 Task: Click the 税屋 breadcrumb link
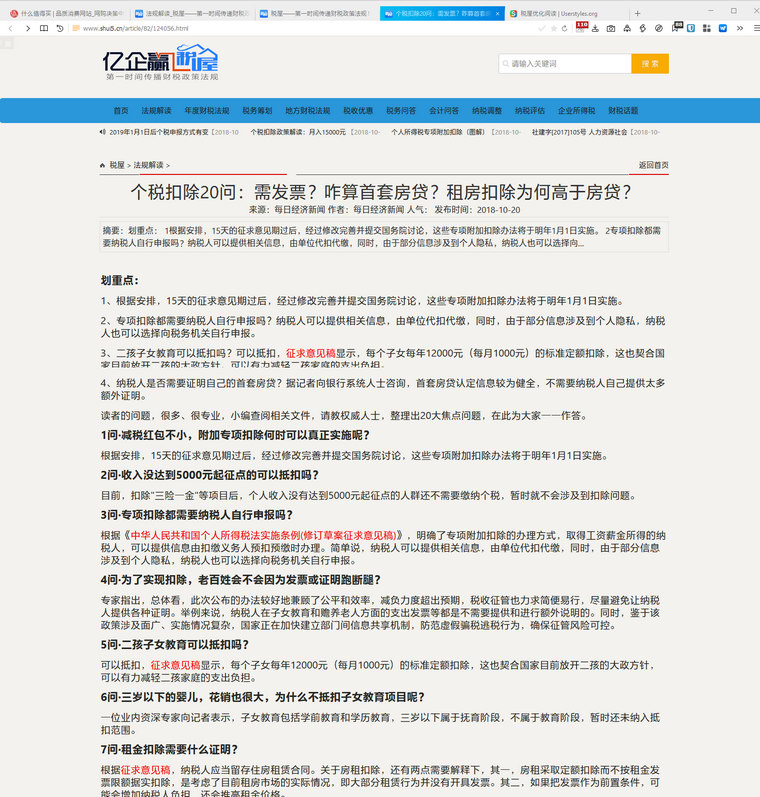[117, 165]
